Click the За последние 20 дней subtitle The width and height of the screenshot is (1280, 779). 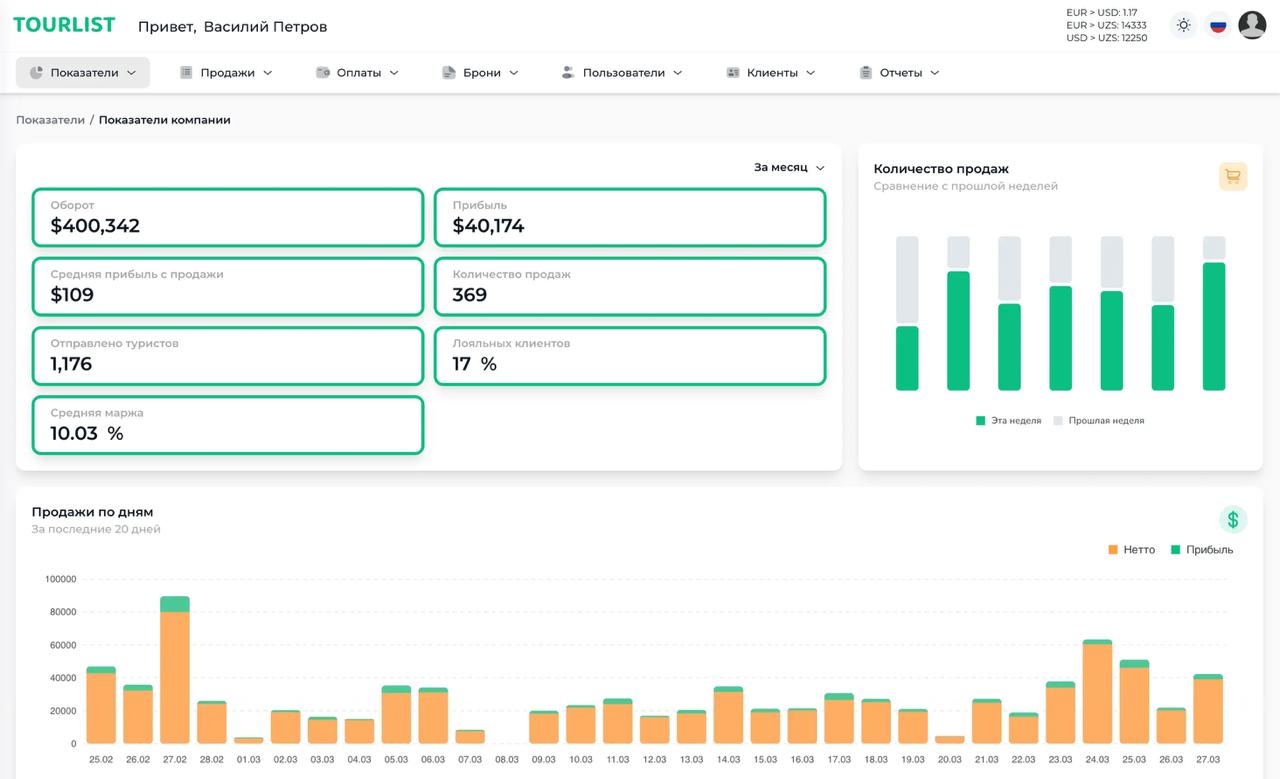click(x=96, y=529)
